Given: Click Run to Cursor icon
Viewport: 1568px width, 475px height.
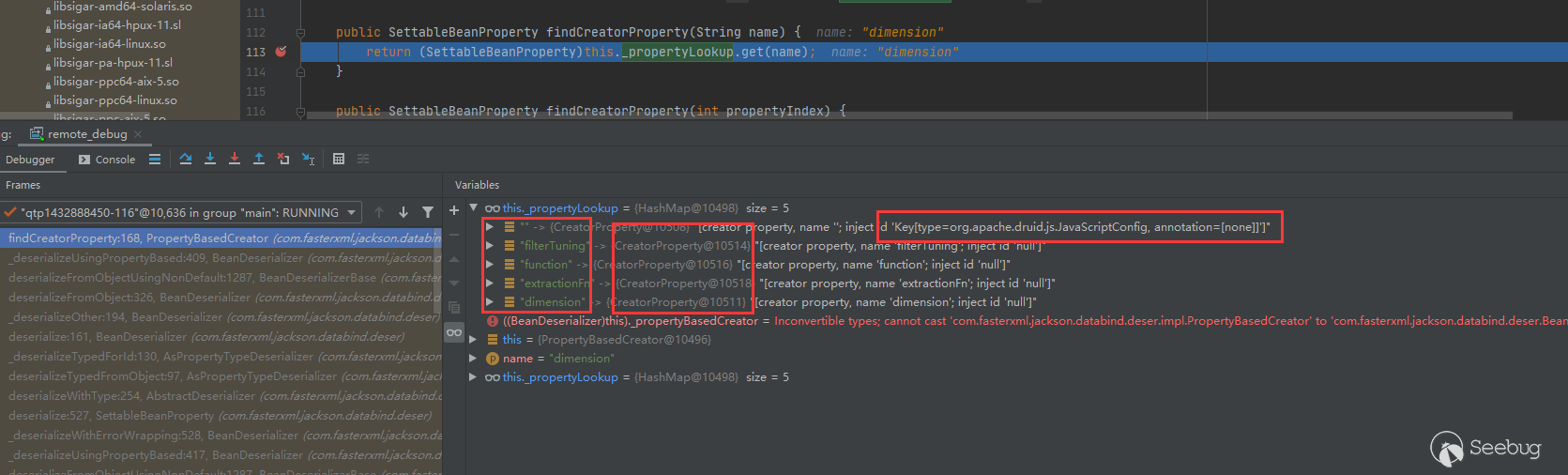Looking at the screenshot, I should point(308,160).
